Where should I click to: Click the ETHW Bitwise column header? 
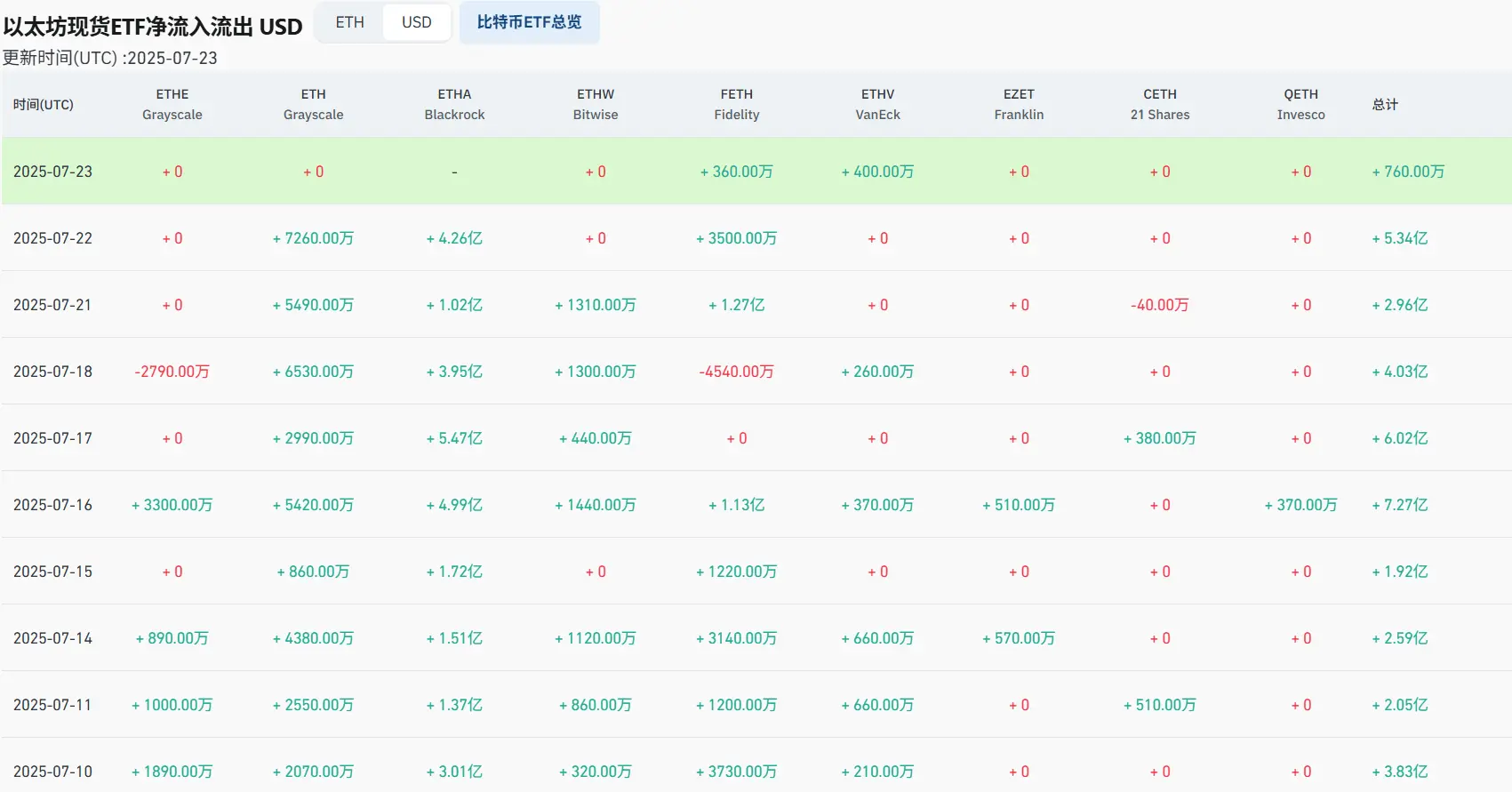596,104
